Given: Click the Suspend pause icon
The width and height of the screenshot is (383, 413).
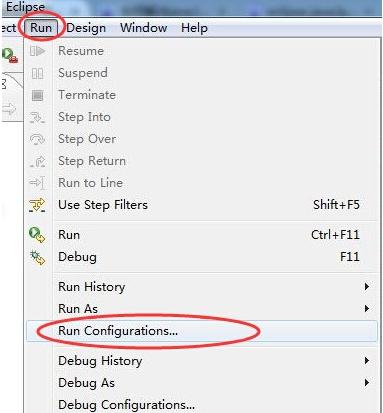Looking at the screenshot, I should coord(37,73).
